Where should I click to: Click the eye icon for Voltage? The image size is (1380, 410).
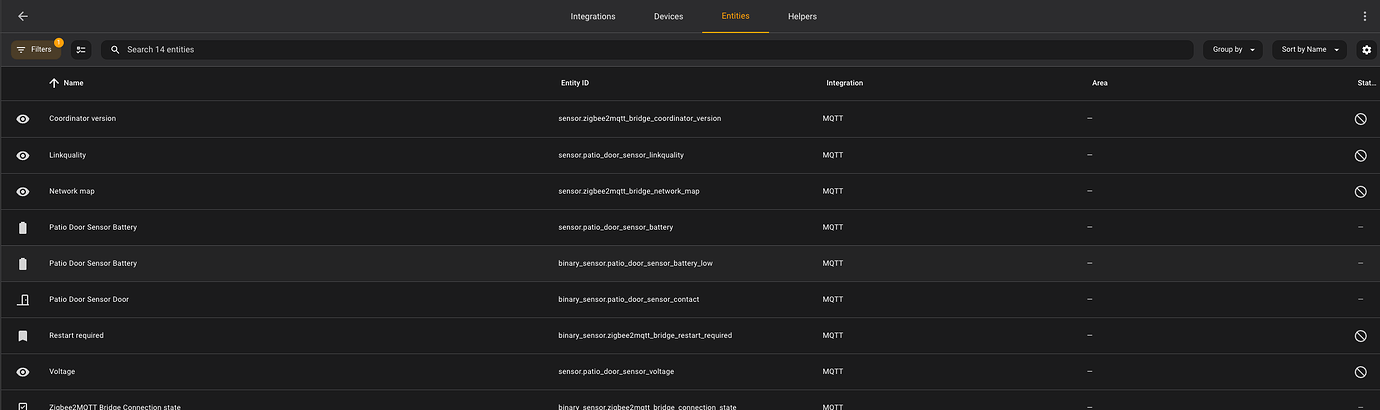23,371
